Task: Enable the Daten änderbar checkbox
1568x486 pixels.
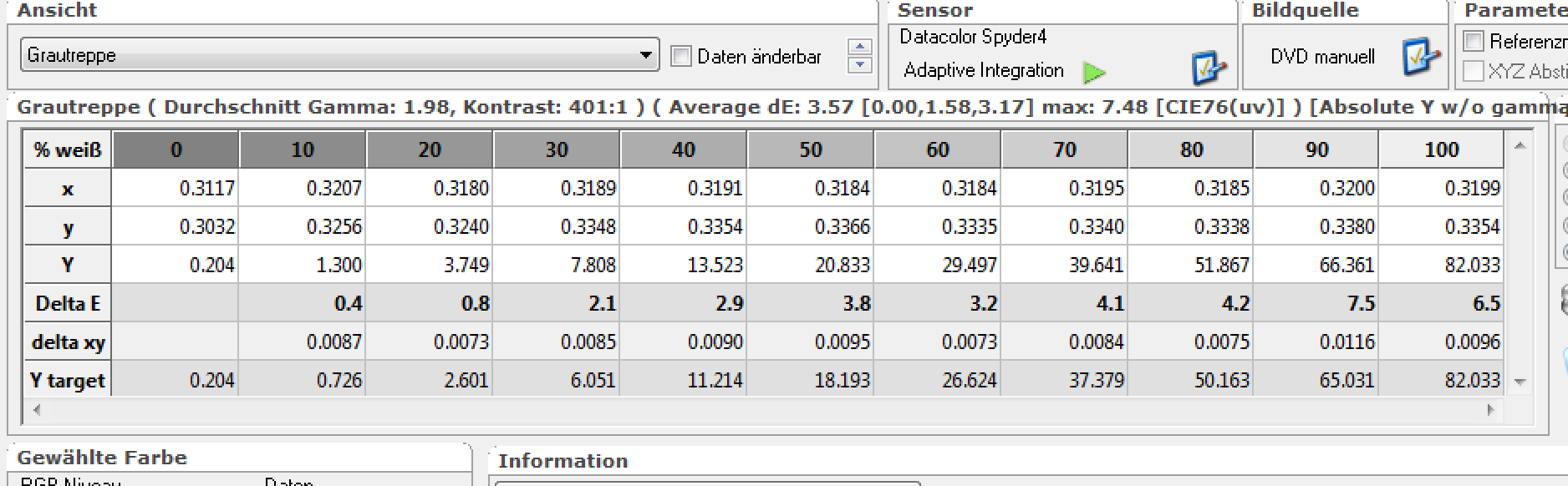Action: (681, 56)
